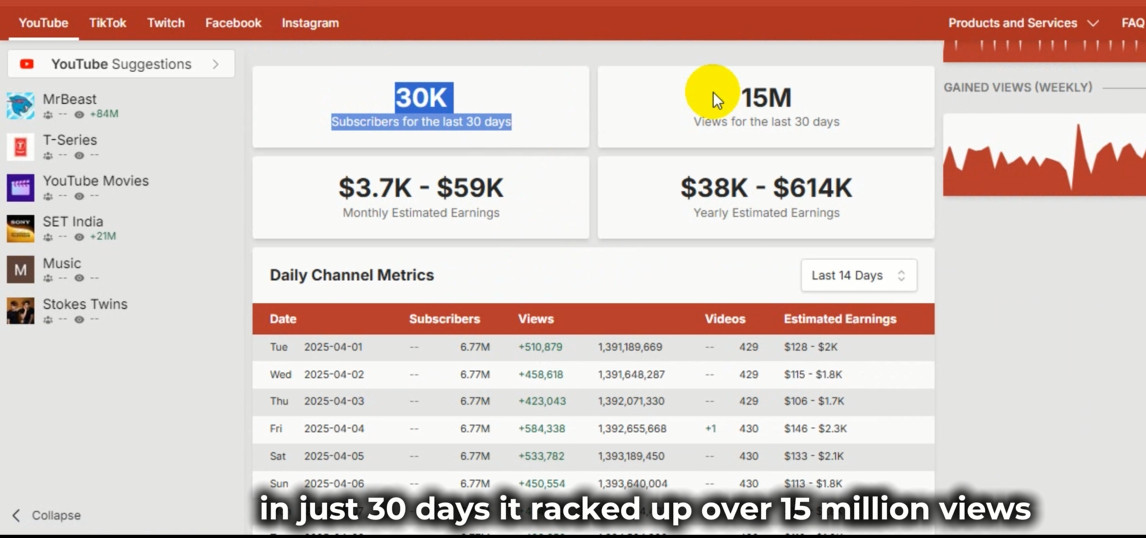
Task: Switch to the YouTube platform tab
Action: (x=43, y=23)
